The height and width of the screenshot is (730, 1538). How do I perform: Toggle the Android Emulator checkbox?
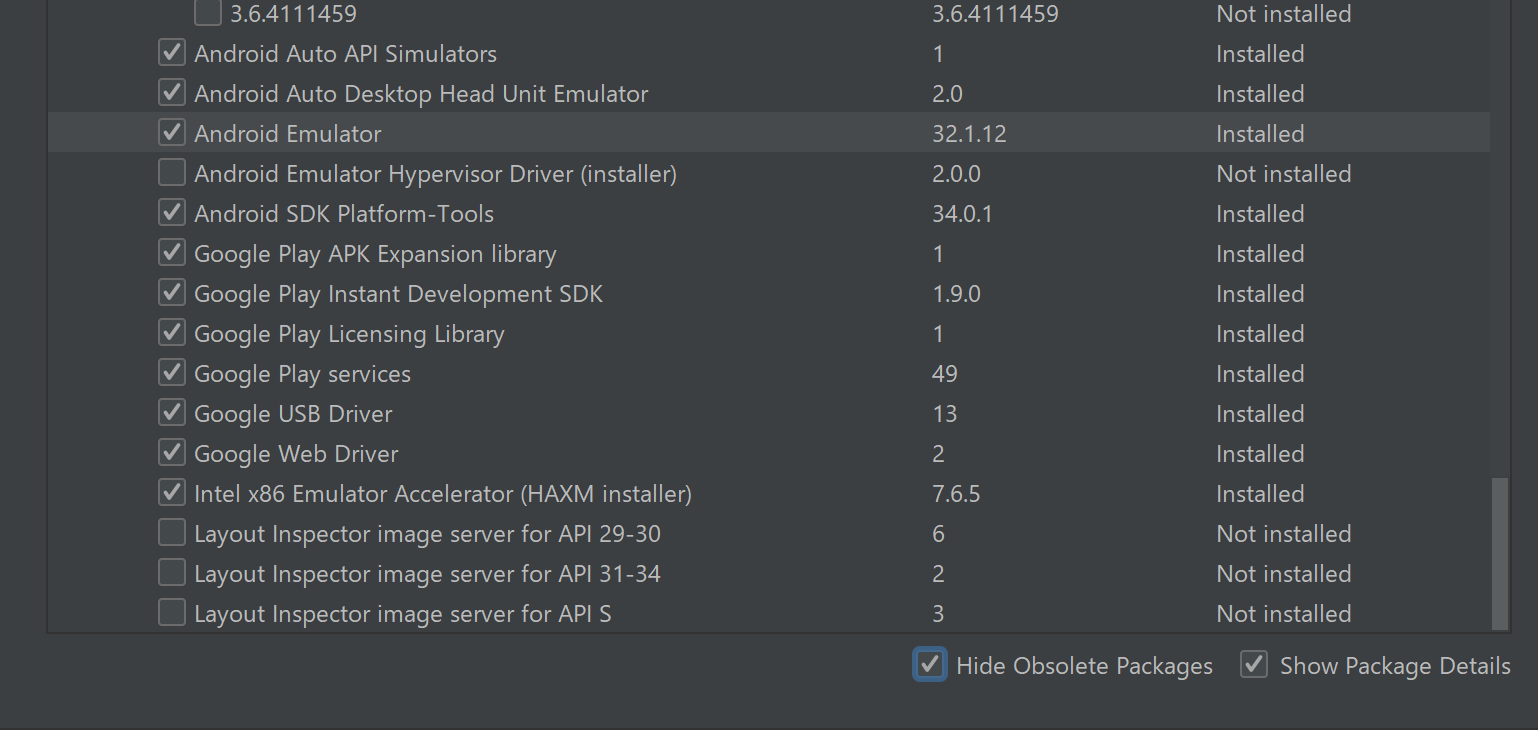[172, 133]
